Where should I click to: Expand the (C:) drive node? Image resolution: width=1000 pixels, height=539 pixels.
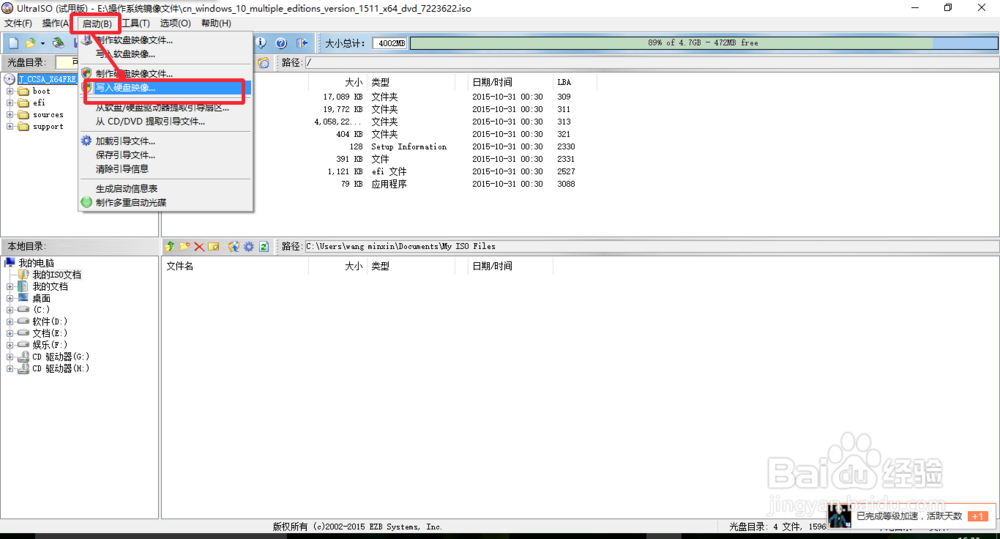coord(10,309)
